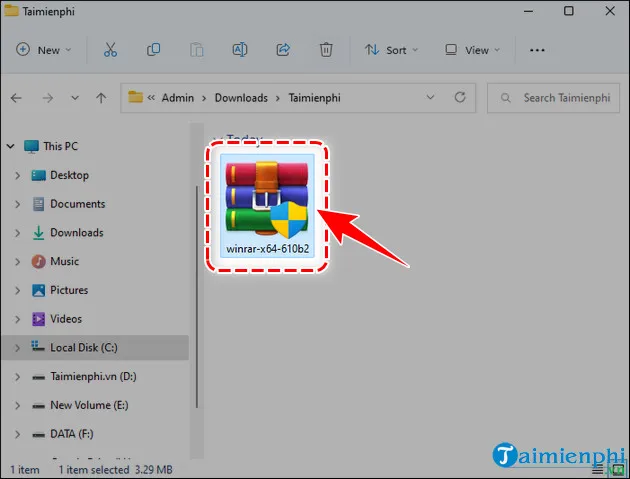This screenshot has height=479, width=630.
Task: Go up one folder level
Action: 101,98
